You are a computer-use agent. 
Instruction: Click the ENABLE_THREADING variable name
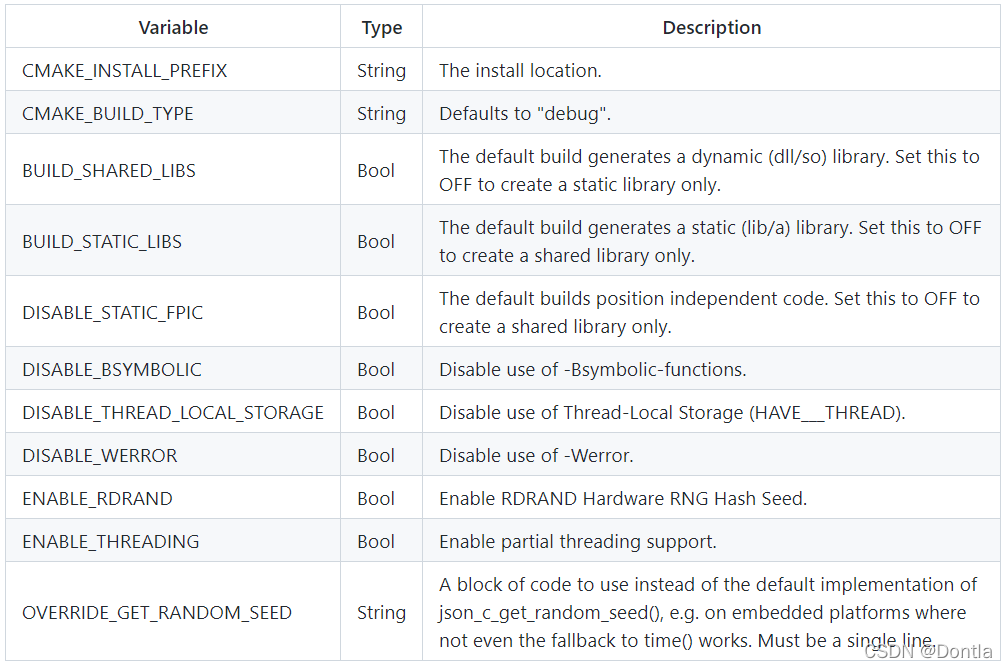(111, 542)
